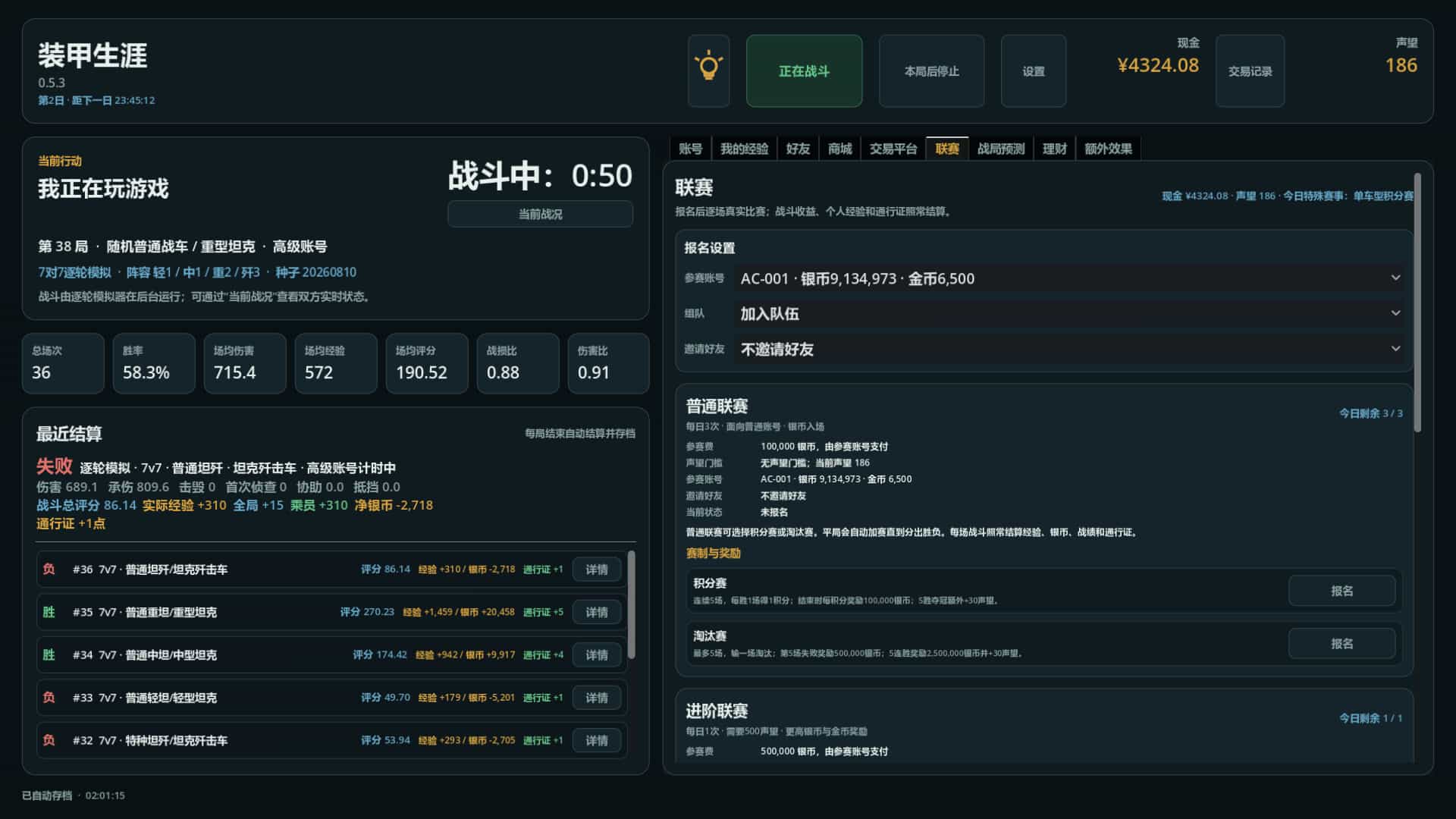This screenshot has height=819, width=1456.
Task: Click the 胜率 58.3% stat card
Action: click(x=154, y=363)
